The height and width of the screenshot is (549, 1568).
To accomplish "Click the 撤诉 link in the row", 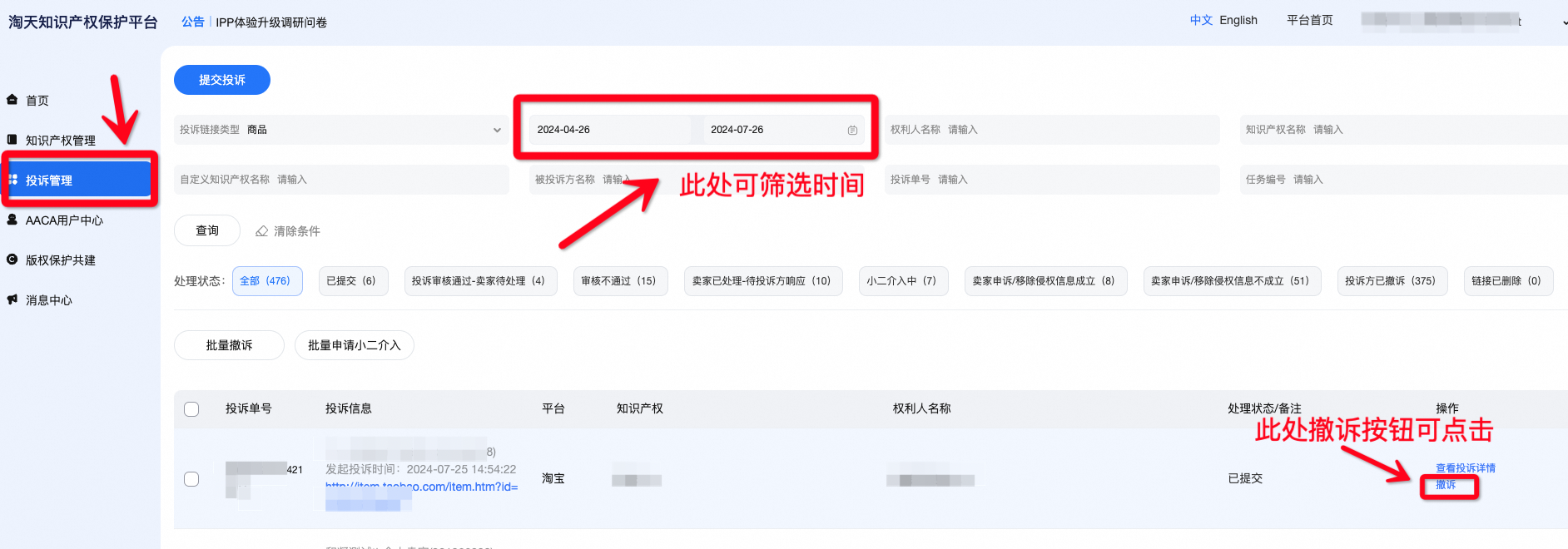I will click(1446, 485).
